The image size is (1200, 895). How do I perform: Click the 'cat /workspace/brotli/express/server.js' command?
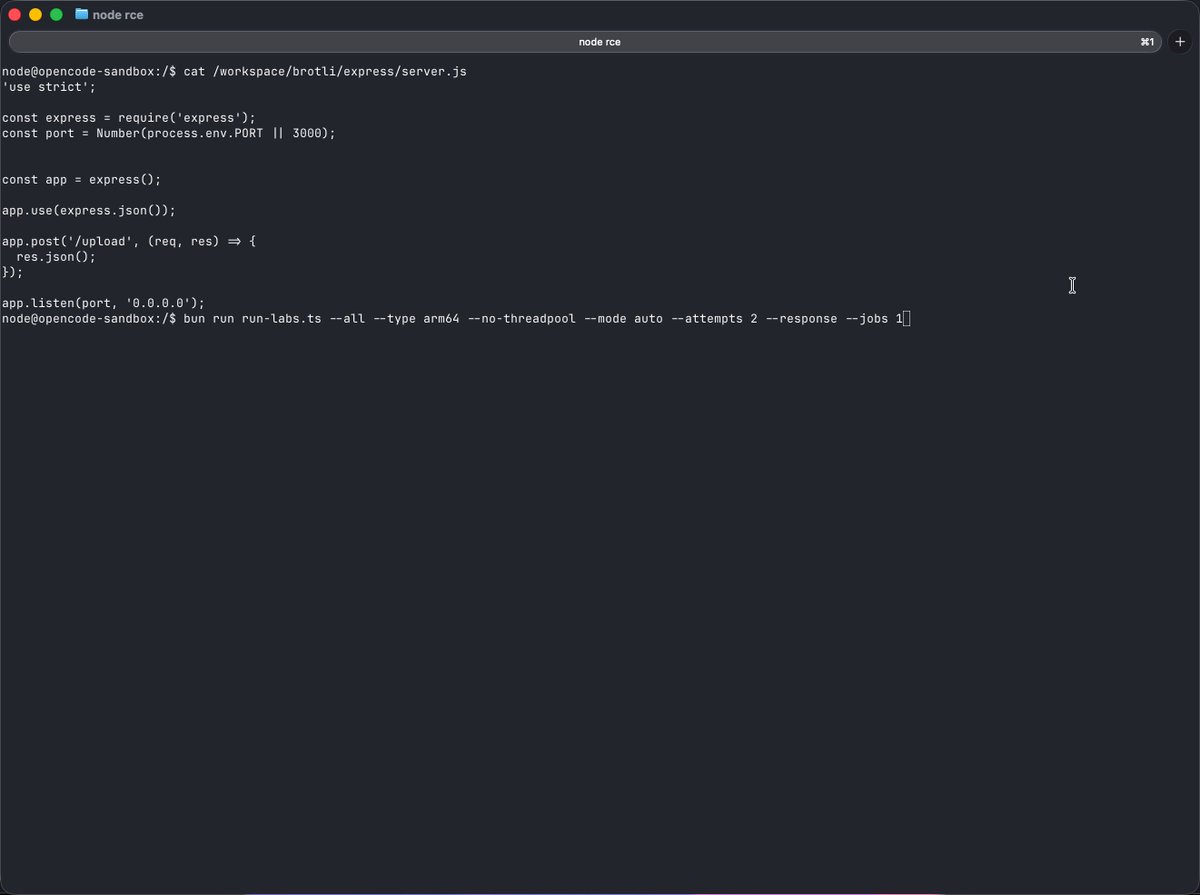click(325, 71)
